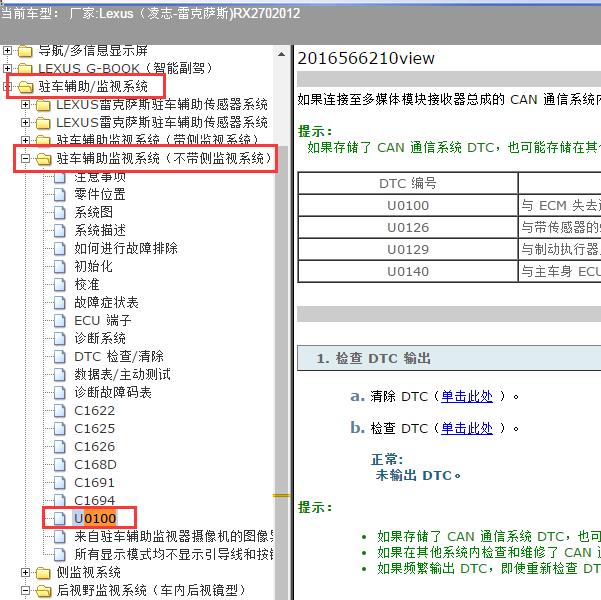Click the 侧监视系统 folder icon

(x=43, y=573)
